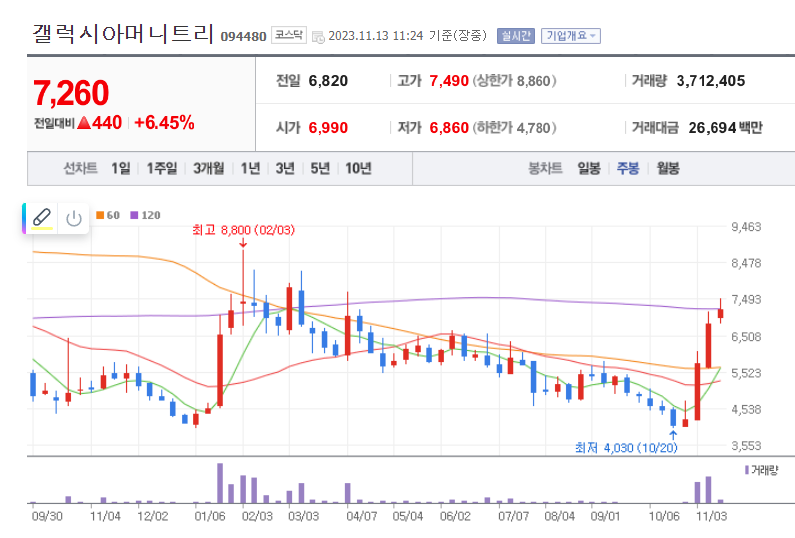This screenshot has width=795, height=538.
Task: Select the 1일 line chart tab
Action: [121, 168]
